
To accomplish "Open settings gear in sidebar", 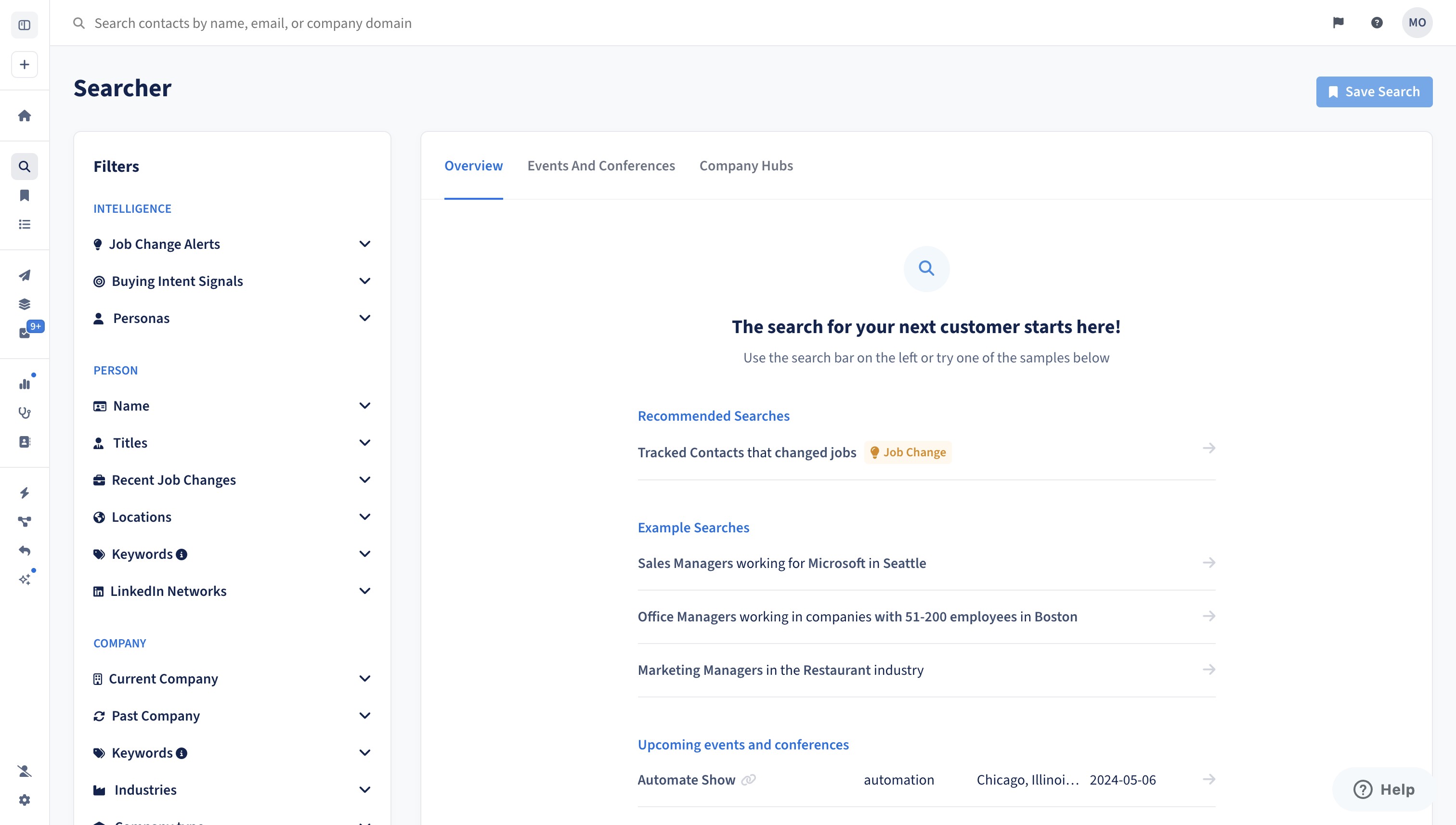I will click(25, 799).
